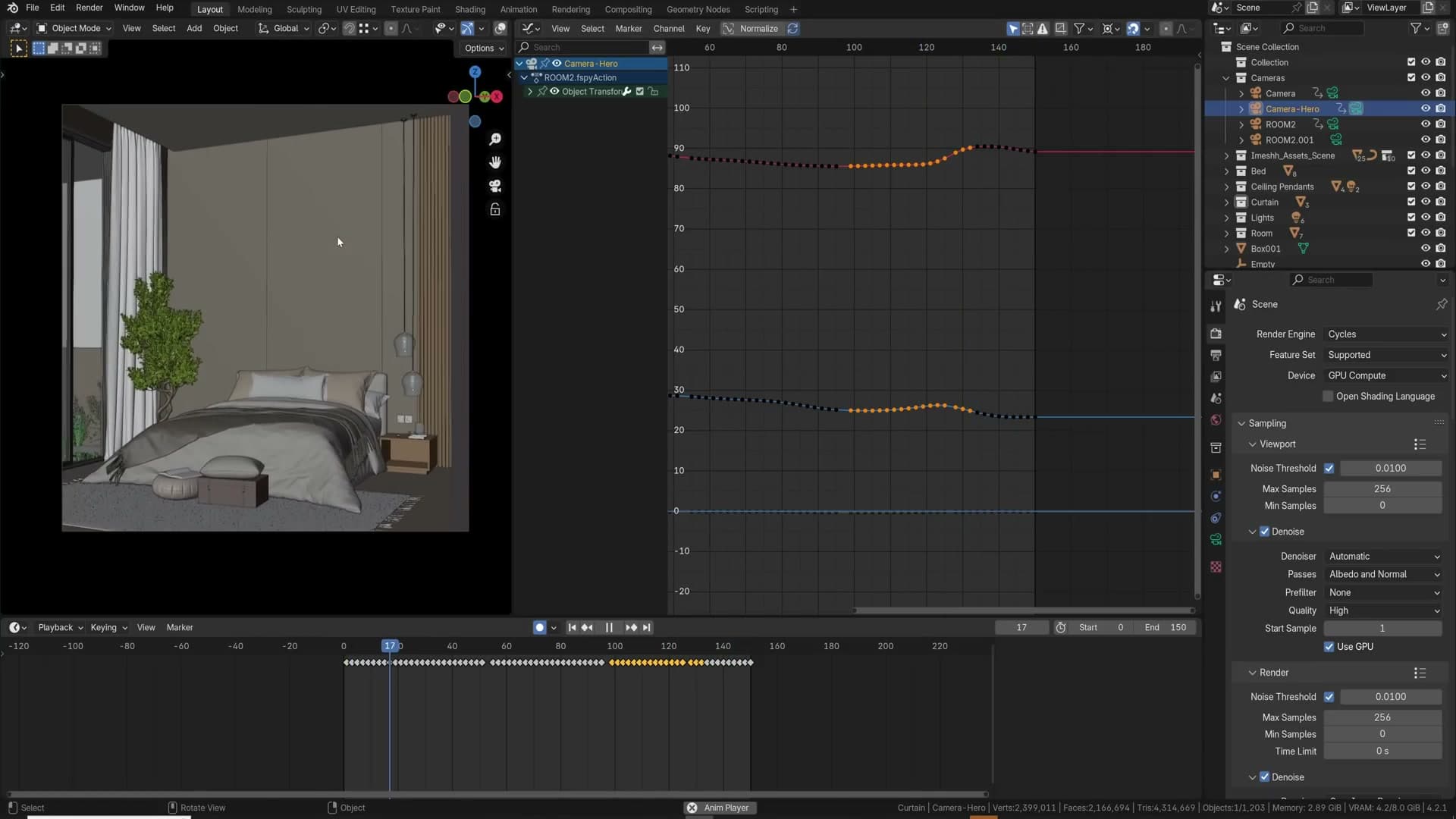Jump to the first frame button

(572, 628)
